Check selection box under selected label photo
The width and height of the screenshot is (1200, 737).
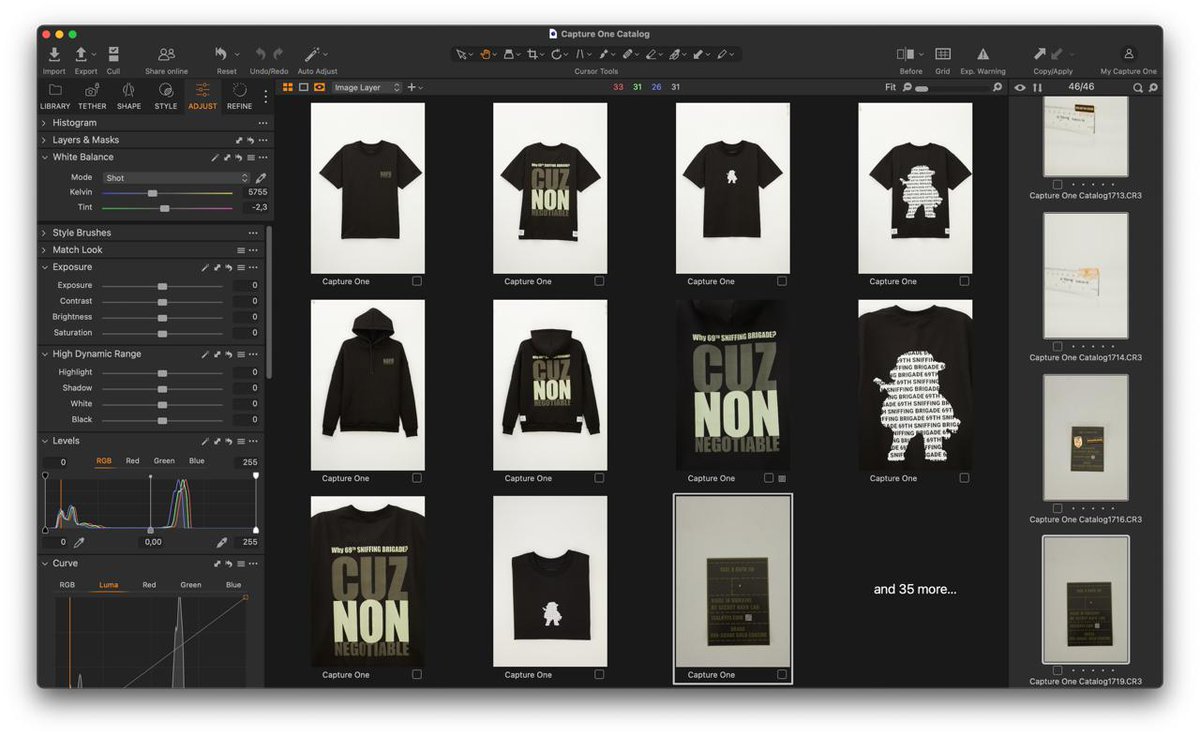pos(782,674)
